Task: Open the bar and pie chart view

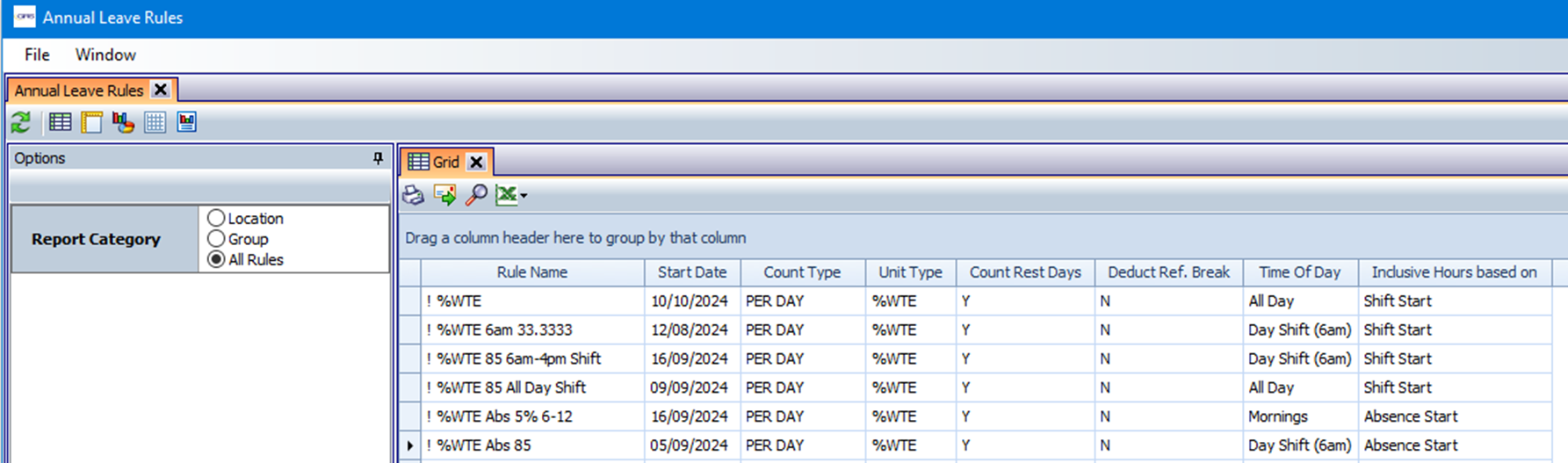Action: pos(123,122)
